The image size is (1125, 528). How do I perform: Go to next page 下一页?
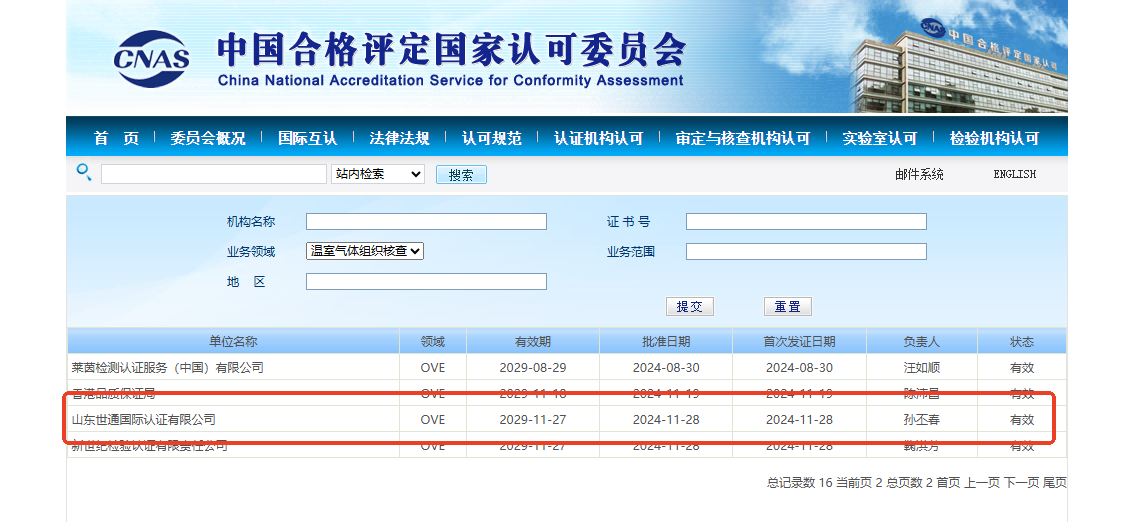[1021, 483]
